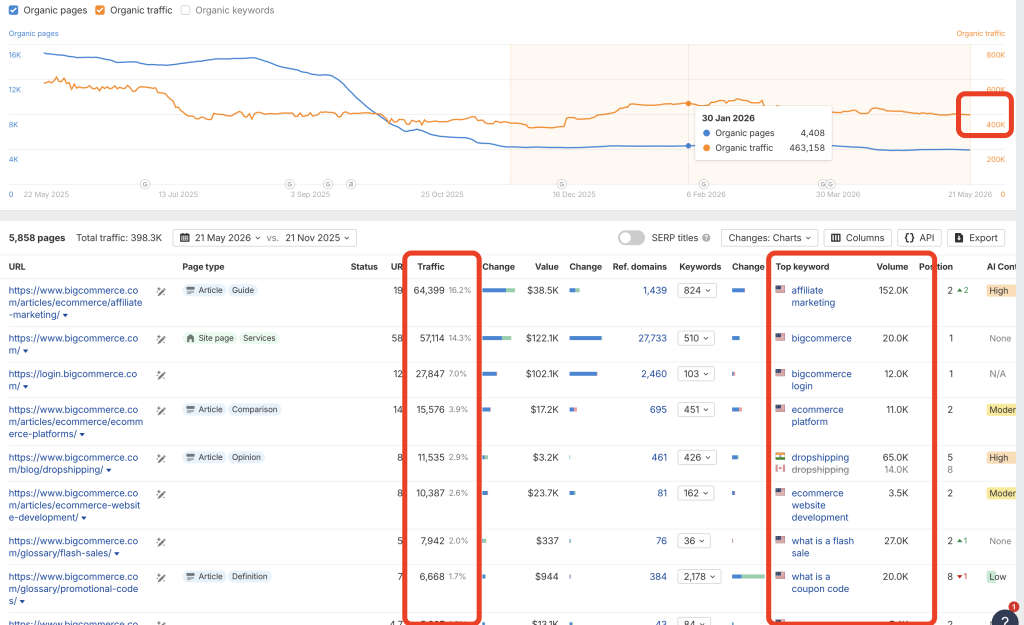Viewport: 1024px width, 625px height.
Task: Open the Changes: Charts dropdown
Action: point(769,238)
